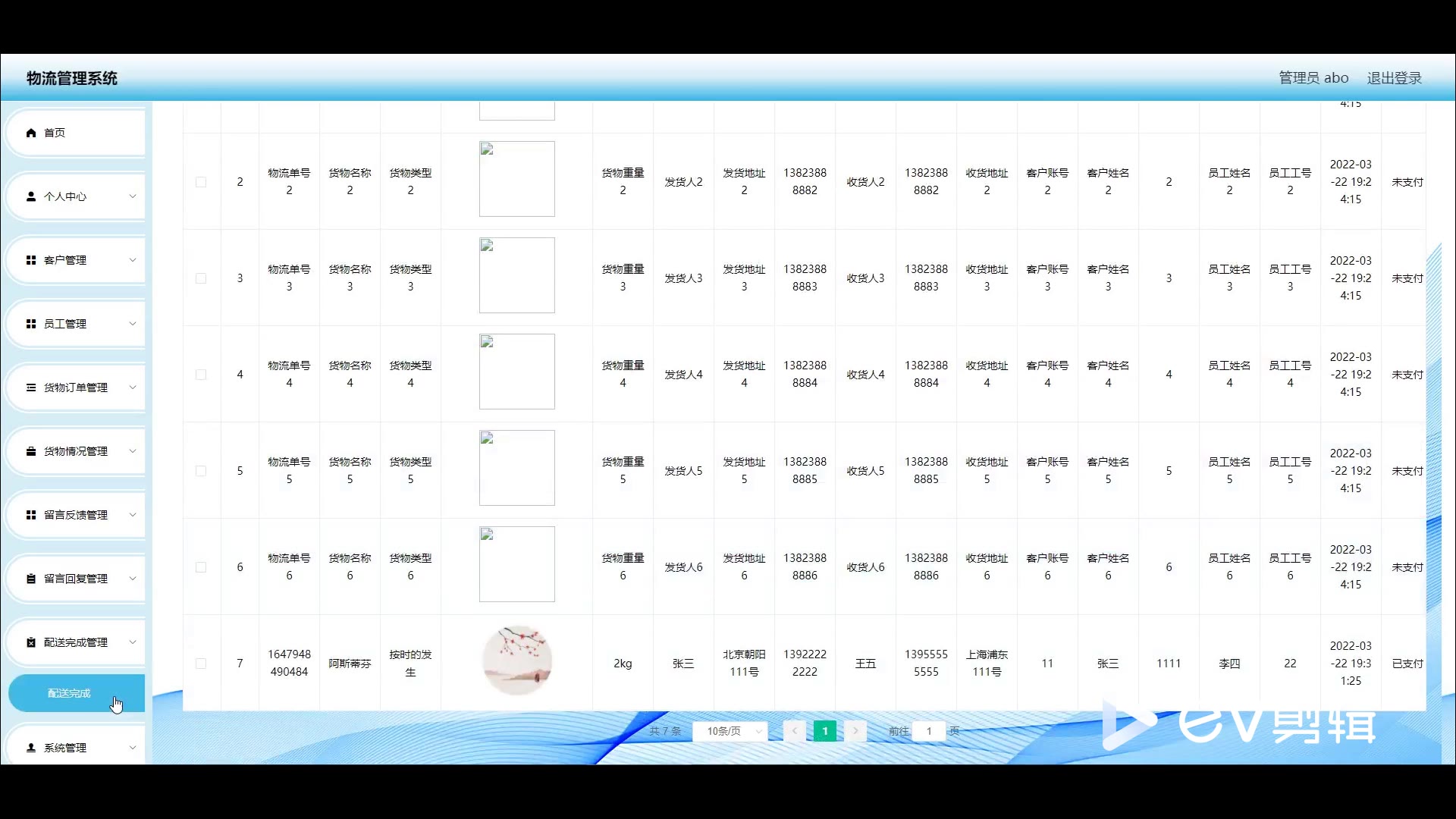Viewport: 1456px width, 819px height.
Task: Click cell 2kg in row 7
Action: tap(623, 664)
